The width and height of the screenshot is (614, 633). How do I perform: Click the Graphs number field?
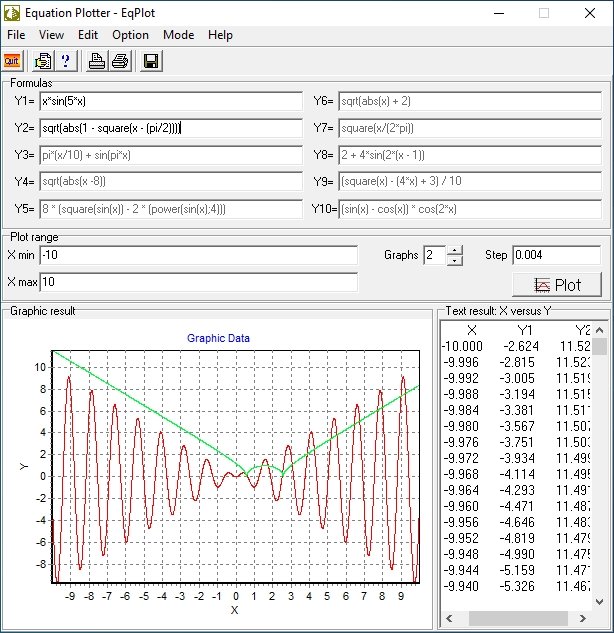[x=435, y=255]
